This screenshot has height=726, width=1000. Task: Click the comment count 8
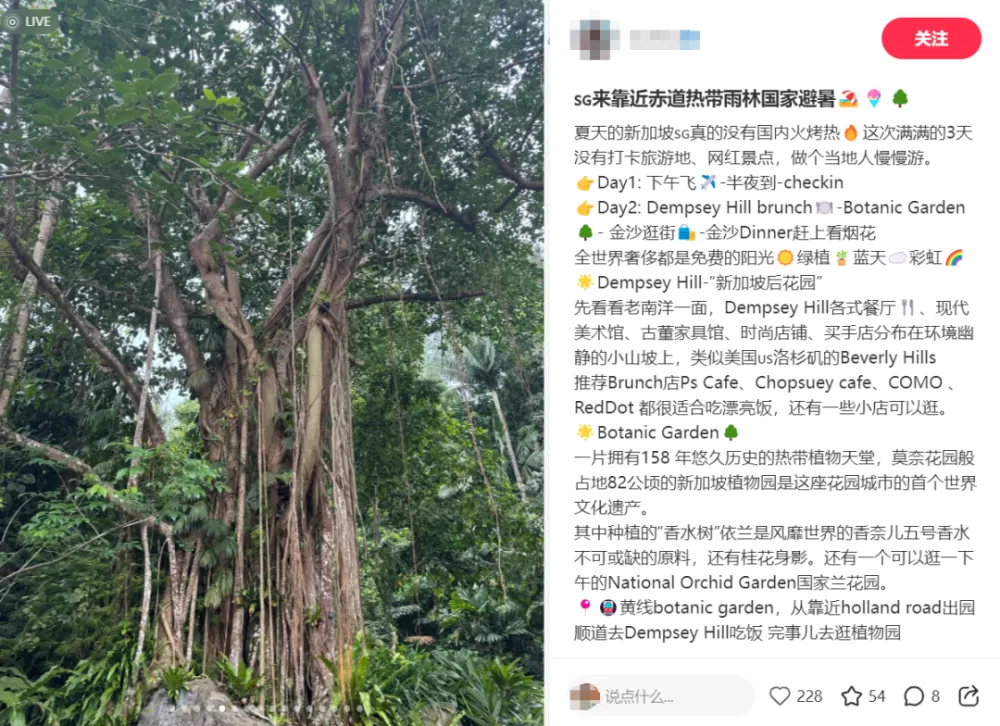pos(935,696)
